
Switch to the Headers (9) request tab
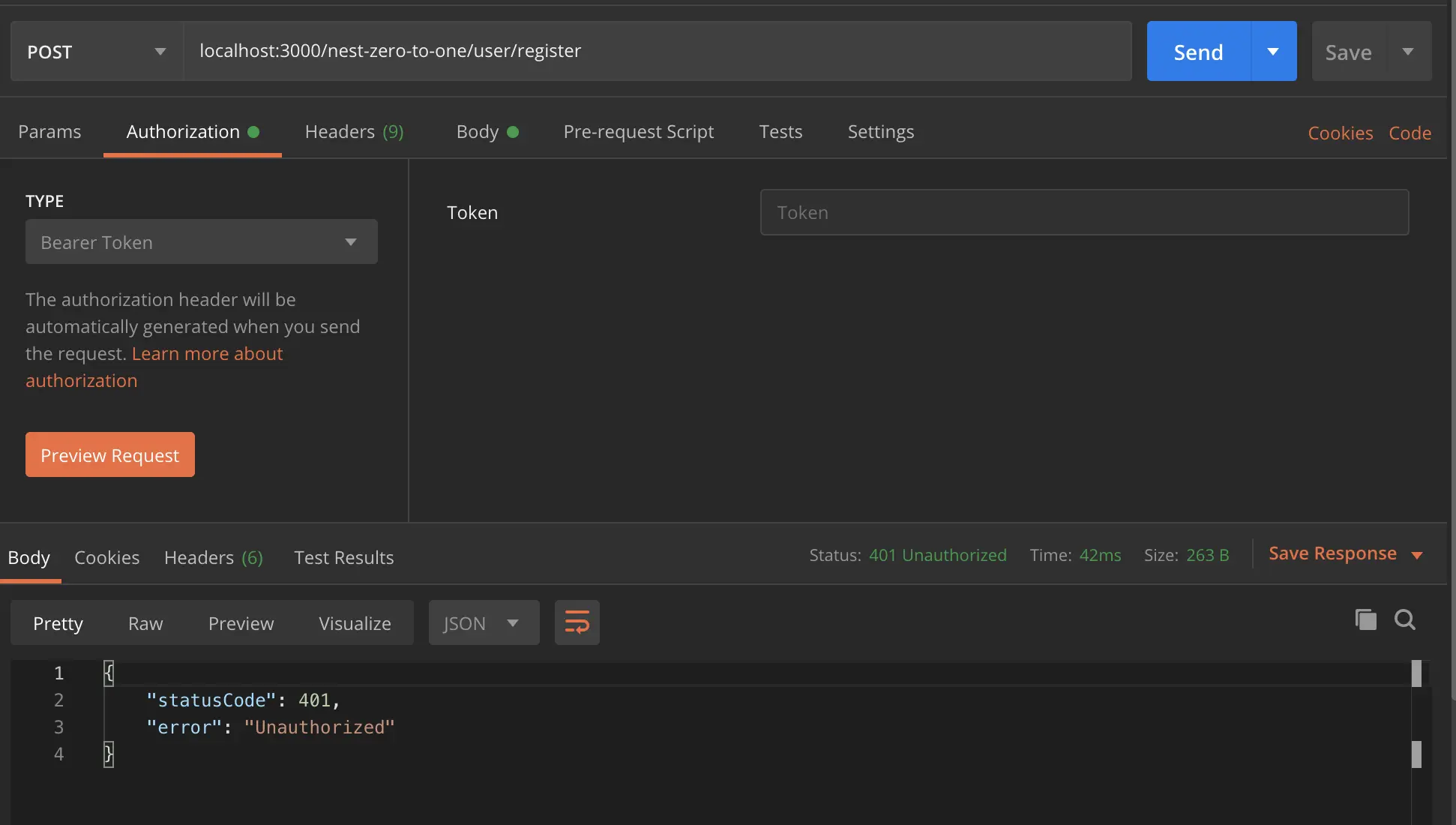click(354, 132)
